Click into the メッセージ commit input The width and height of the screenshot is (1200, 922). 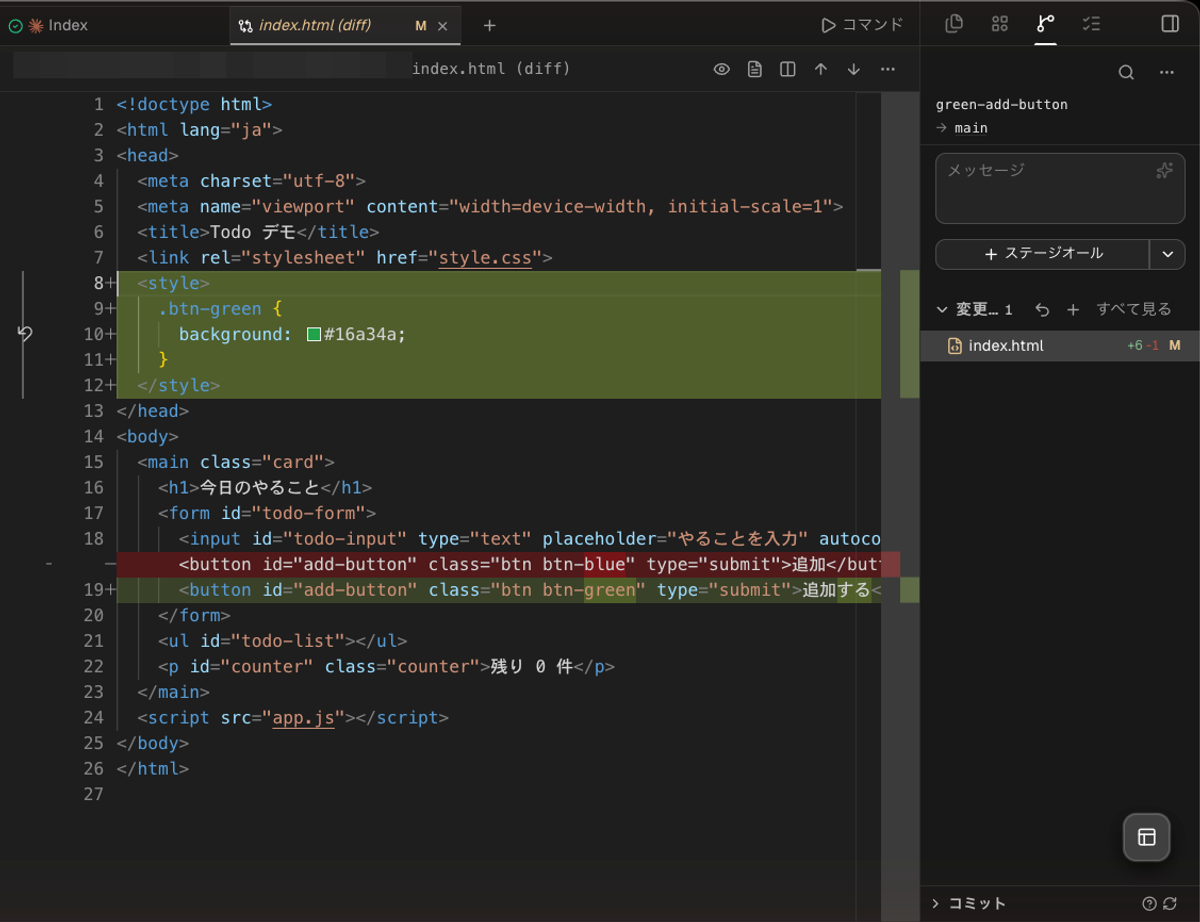coord(1060,188)
